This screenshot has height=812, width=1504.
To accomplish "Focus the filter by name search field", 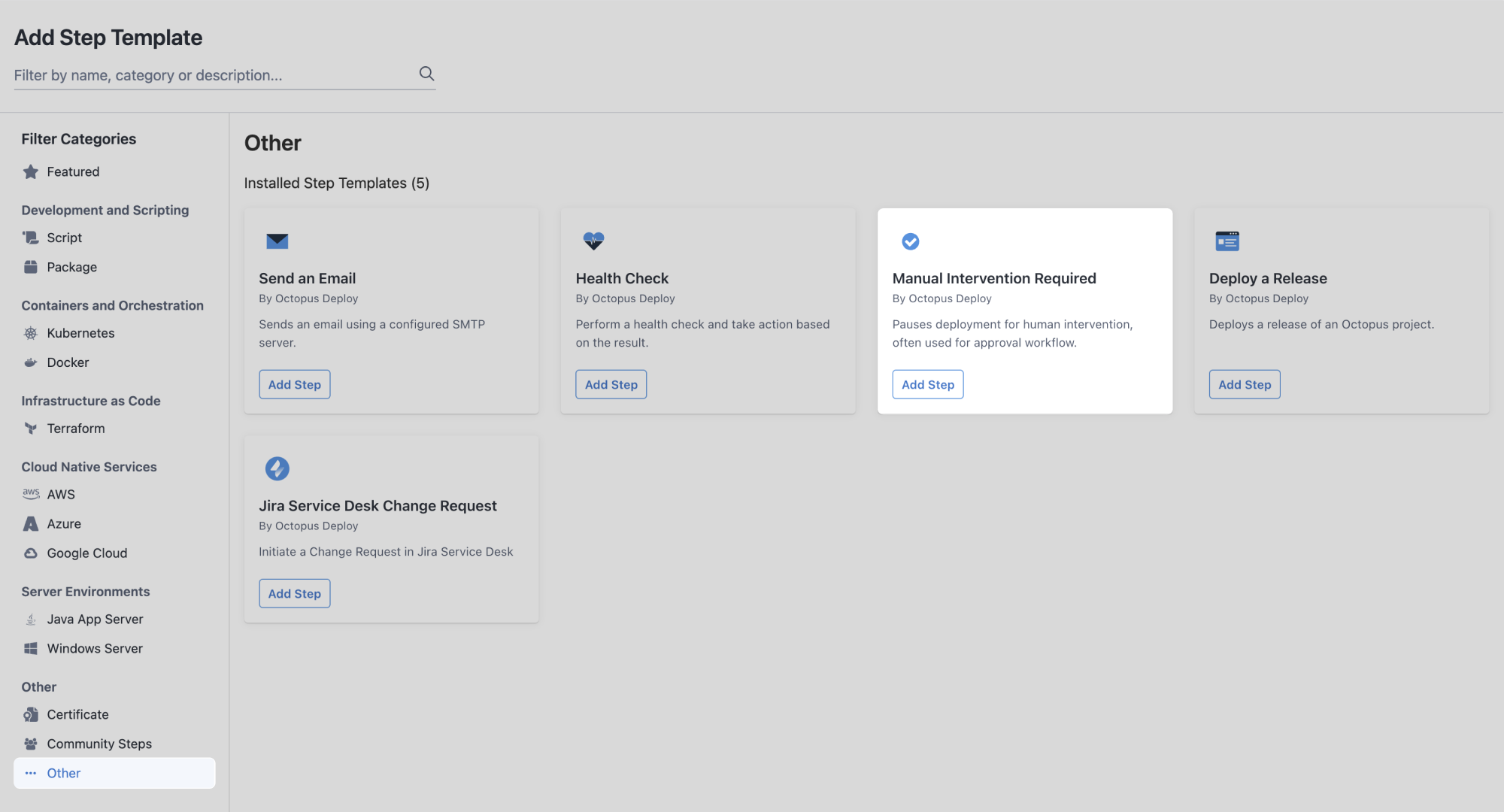I will point(225,75).
